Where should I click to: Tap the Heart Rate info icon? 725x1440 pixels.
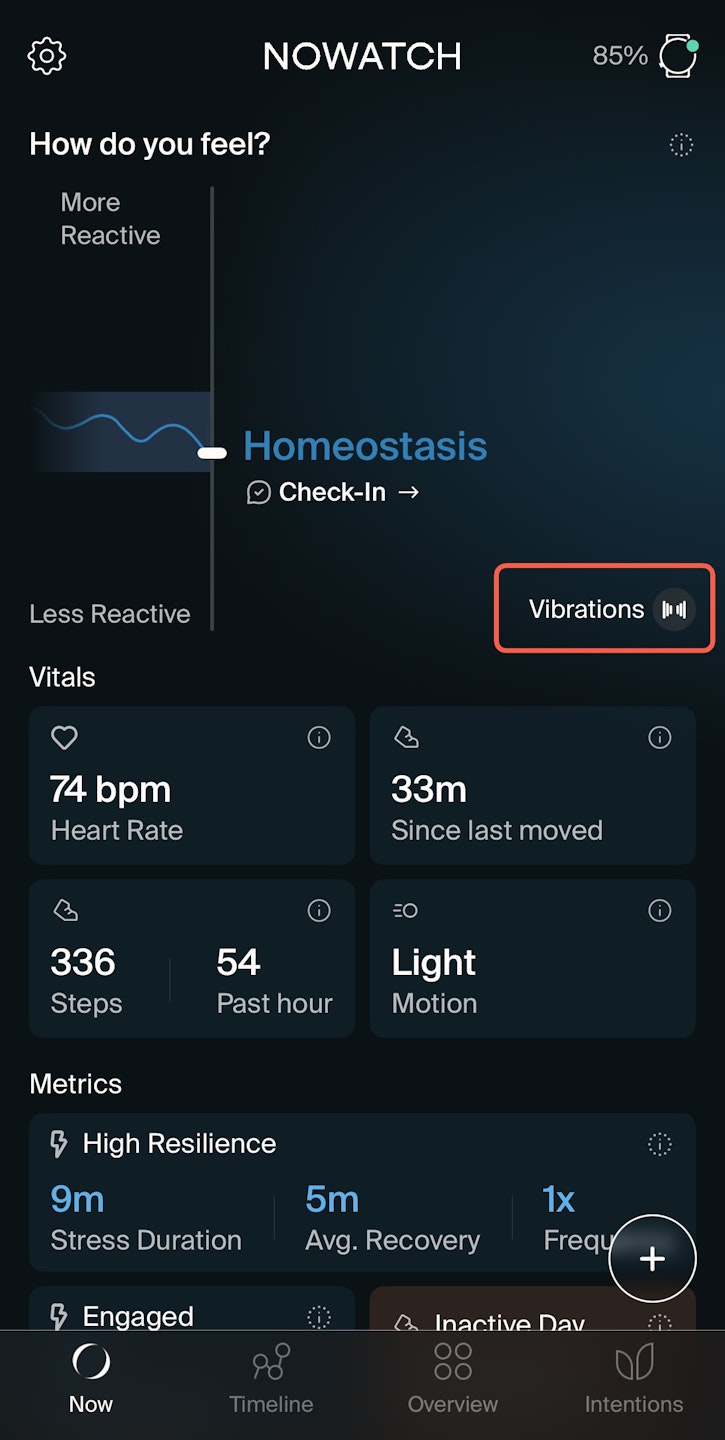pos(319,738)
